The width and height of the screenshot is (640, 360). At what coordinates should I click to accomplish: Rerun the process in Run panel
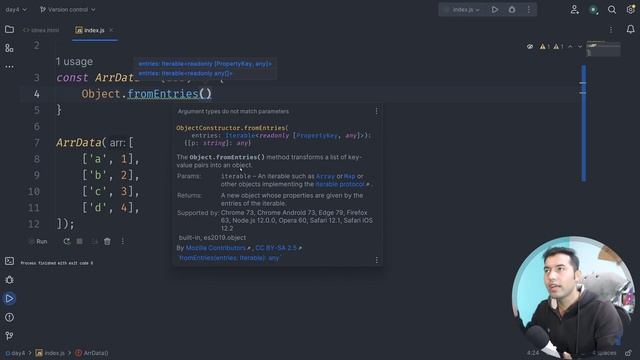[67, 242]
